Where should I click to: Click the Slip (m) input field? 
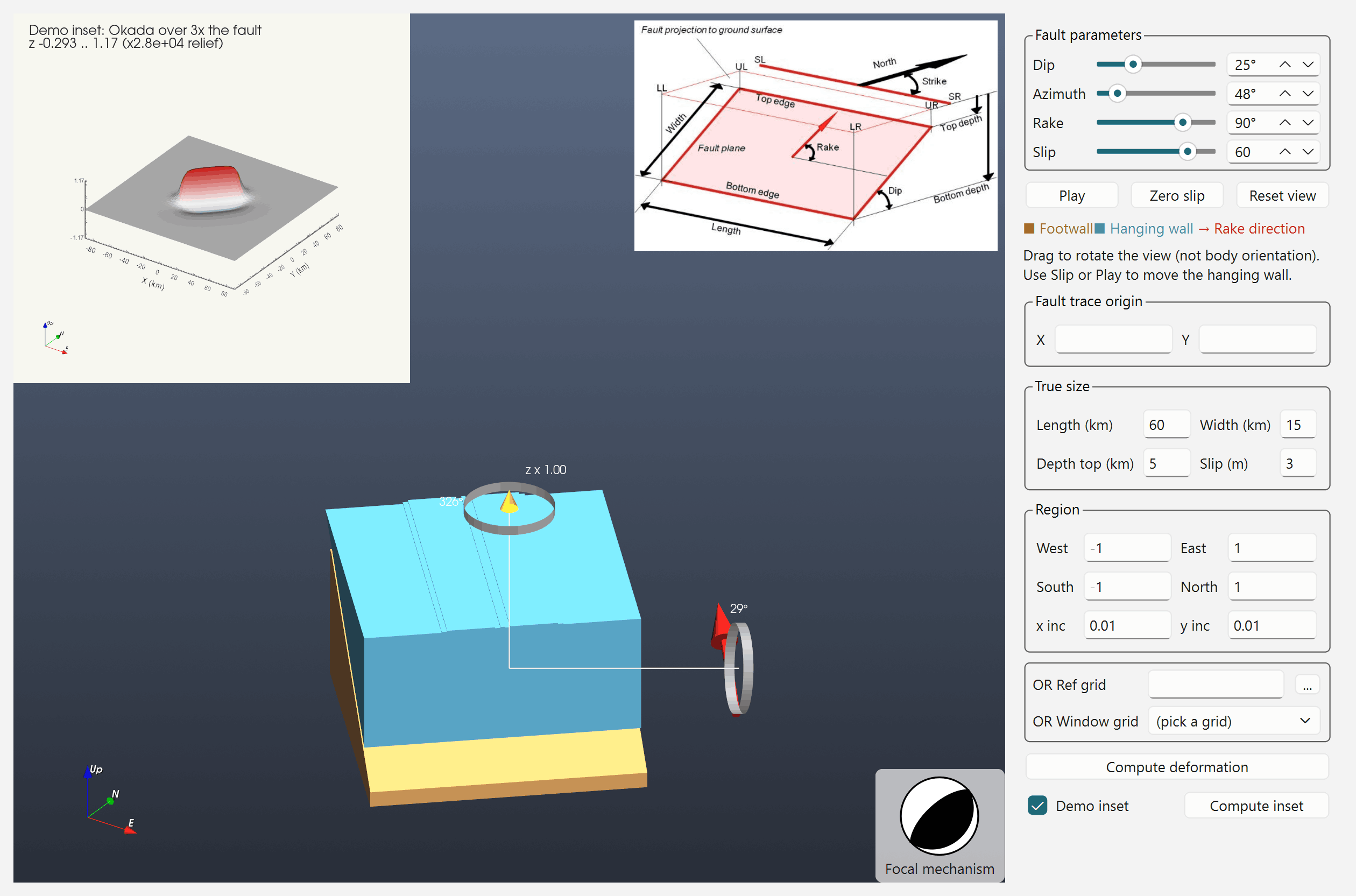[1298, 463]
